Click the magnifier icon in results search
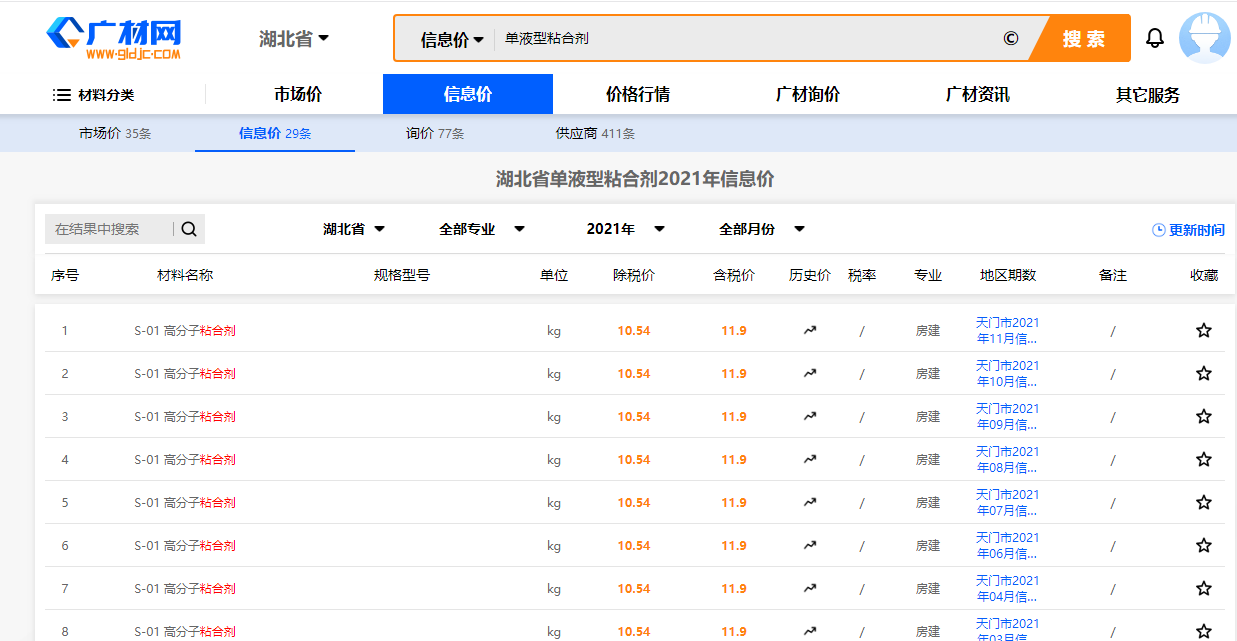Screen dimensions: 1237x641 coord(189,229)
